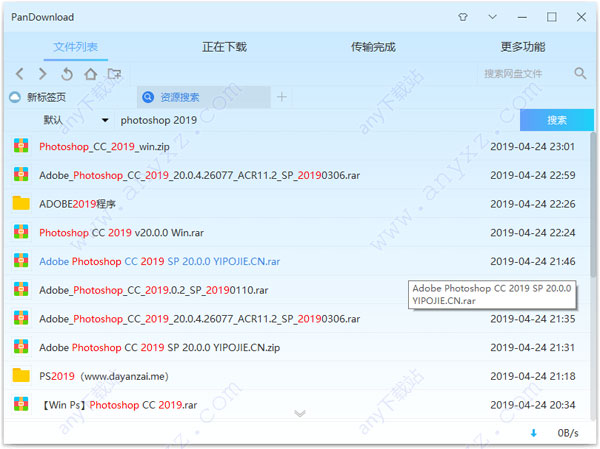Click date 2019-04-24 21:46
The width and height of the screenshot is (600, 449).
[533, 261]
